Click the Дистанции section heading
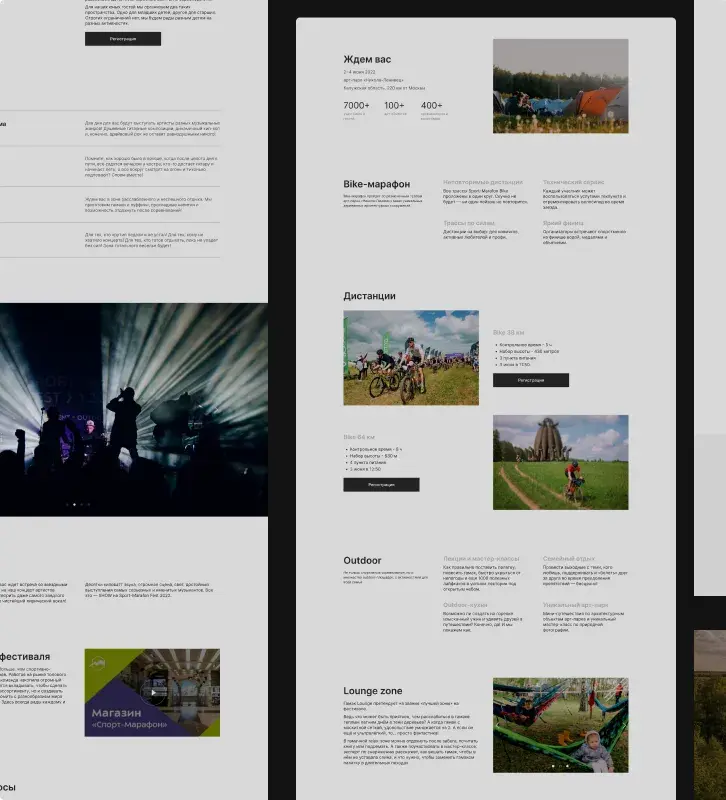This screenshot has width=726, height=800. [x=369, y=296]
